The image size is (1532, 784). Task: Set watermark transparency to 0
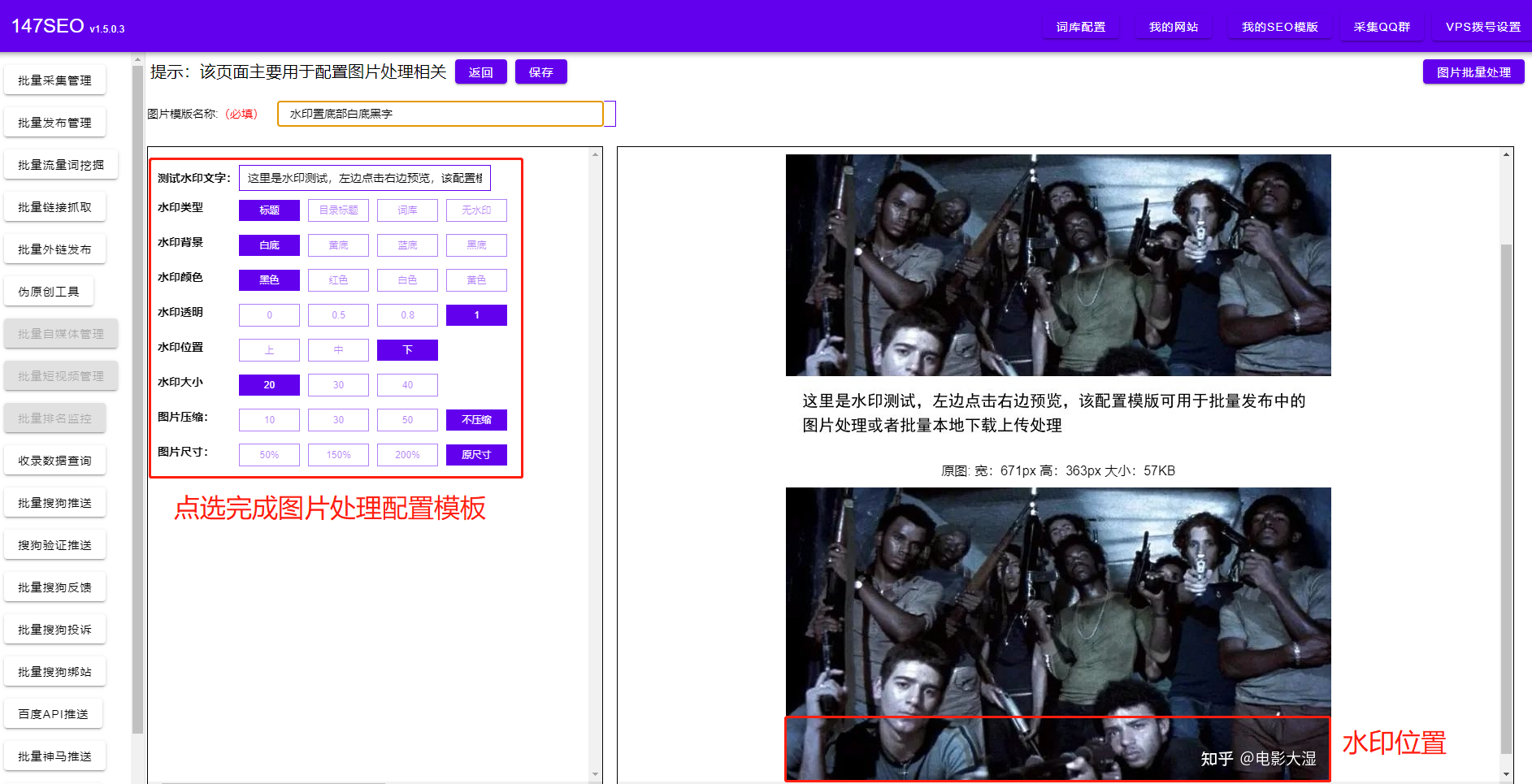269,315
